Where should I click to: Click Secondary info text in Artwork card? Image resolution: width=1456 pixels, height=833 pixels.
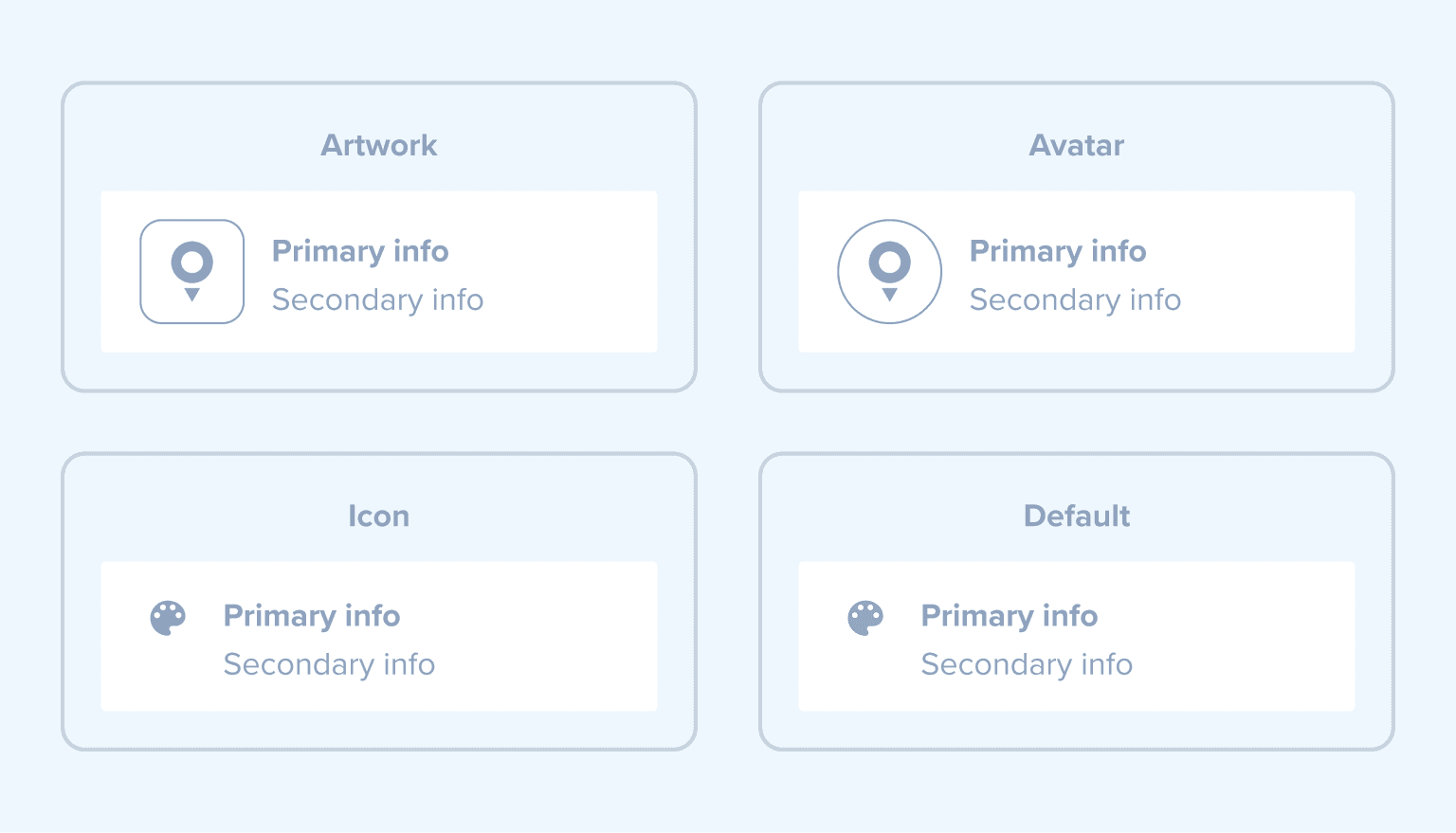[x=377, y=300]
